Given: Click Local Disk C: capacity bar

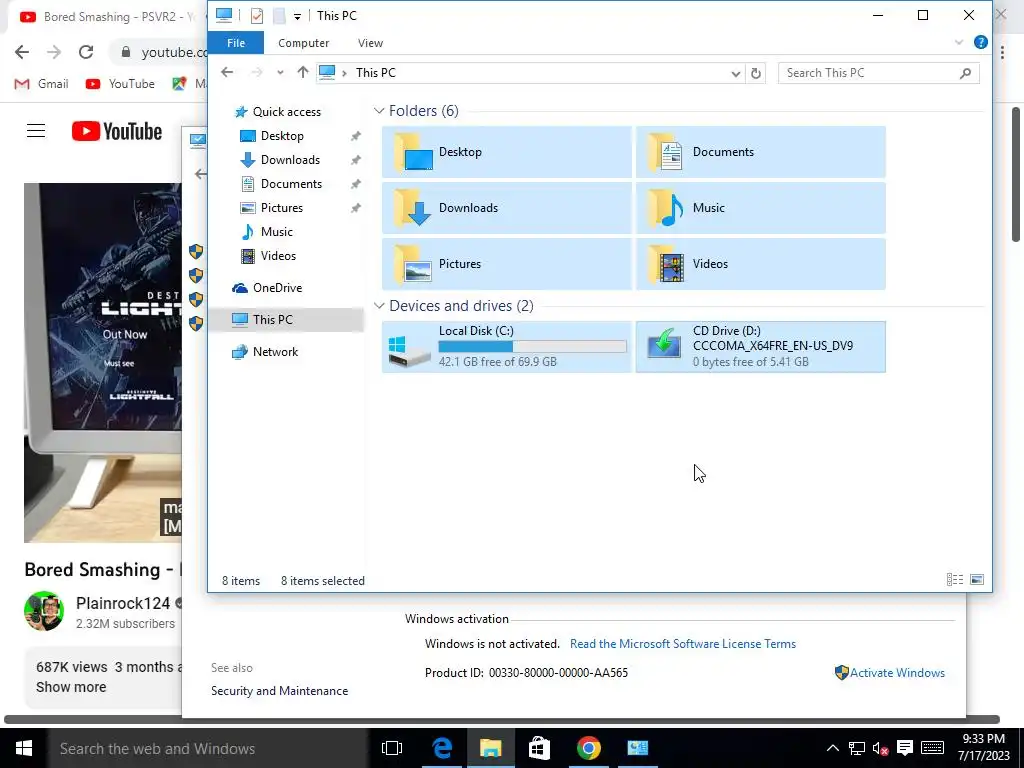Looking at the screenshot, I should pos(532,347).
